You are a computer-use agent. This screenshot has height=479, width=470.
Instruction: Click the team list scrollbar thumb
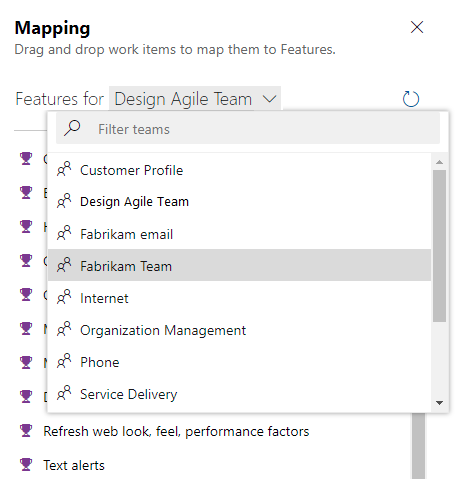pos(439,246)
